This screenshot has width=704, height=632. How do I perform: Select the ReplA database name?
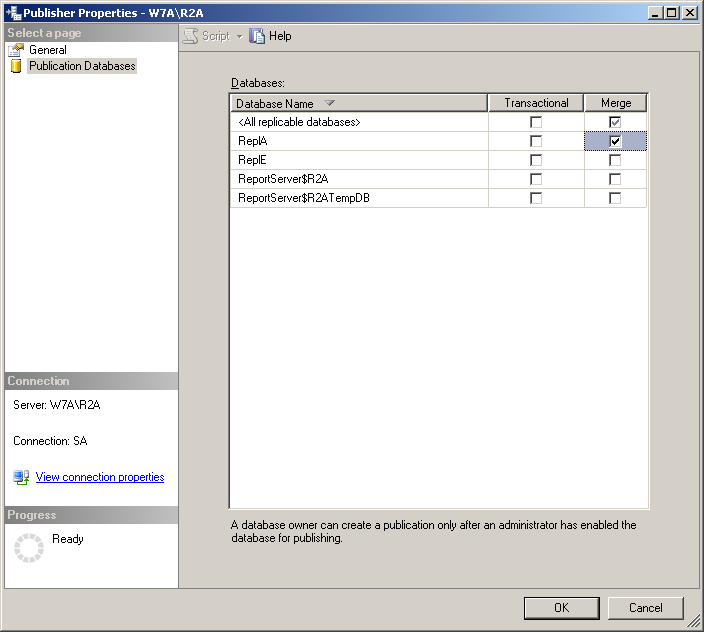pos(253,141)
